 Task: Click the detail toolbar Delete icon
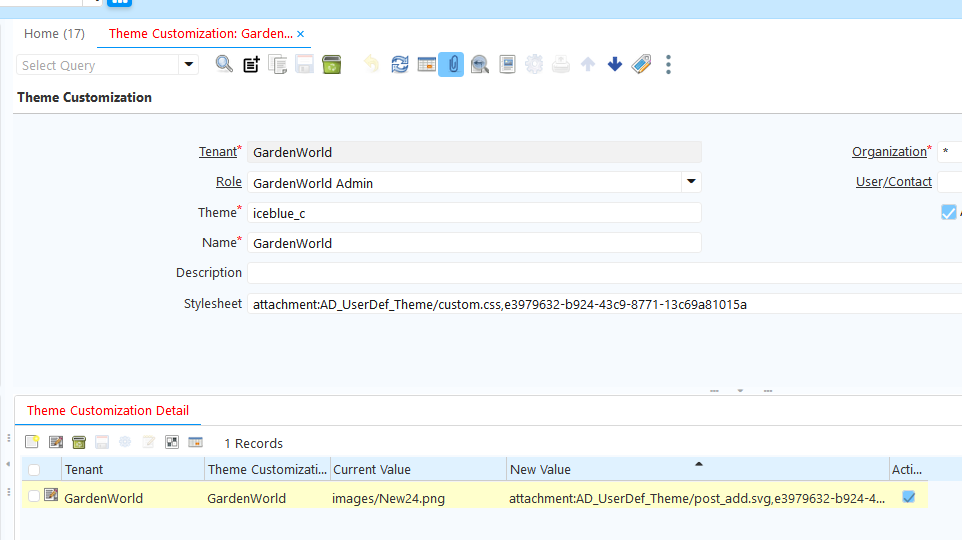click(79, 442)
